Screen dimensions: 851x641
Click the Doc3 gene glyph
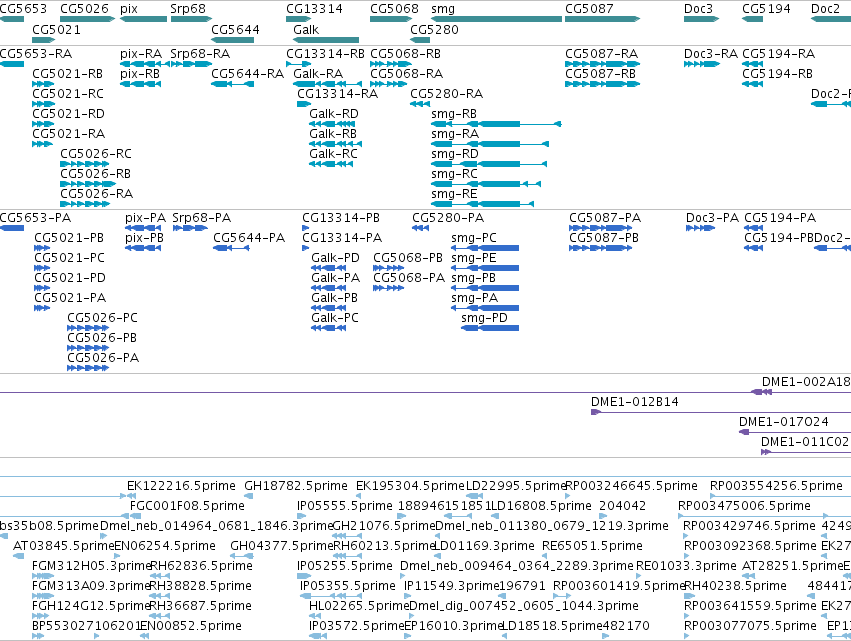[702, 19]
